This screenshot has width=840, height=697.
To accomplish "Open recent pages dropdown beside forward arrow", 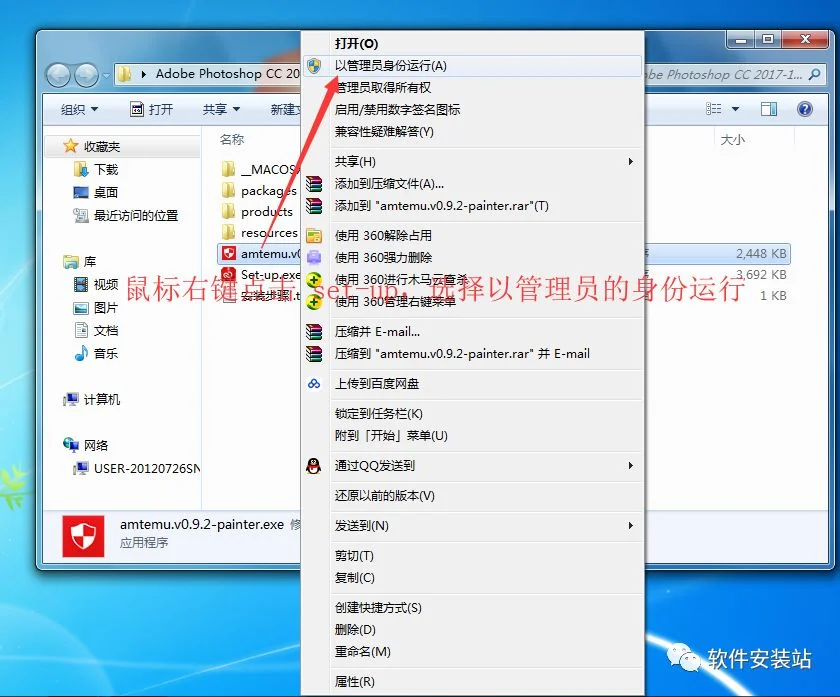I will point(106,75).
